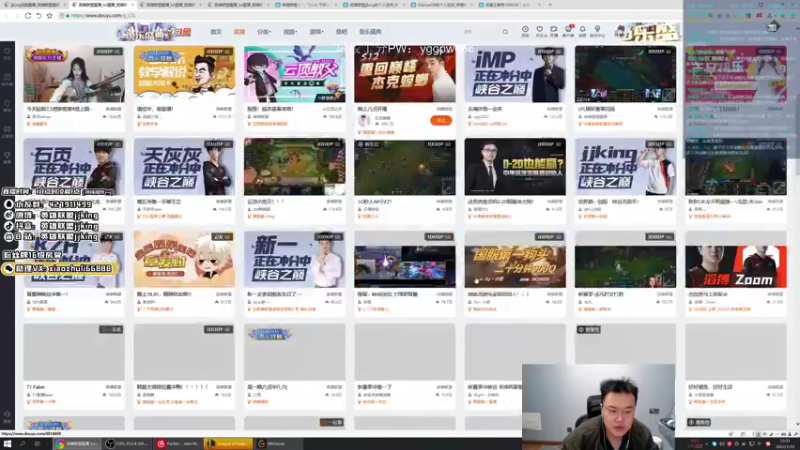Click the user avatar banner in header
800x450 pixels.
coord(647,32)
